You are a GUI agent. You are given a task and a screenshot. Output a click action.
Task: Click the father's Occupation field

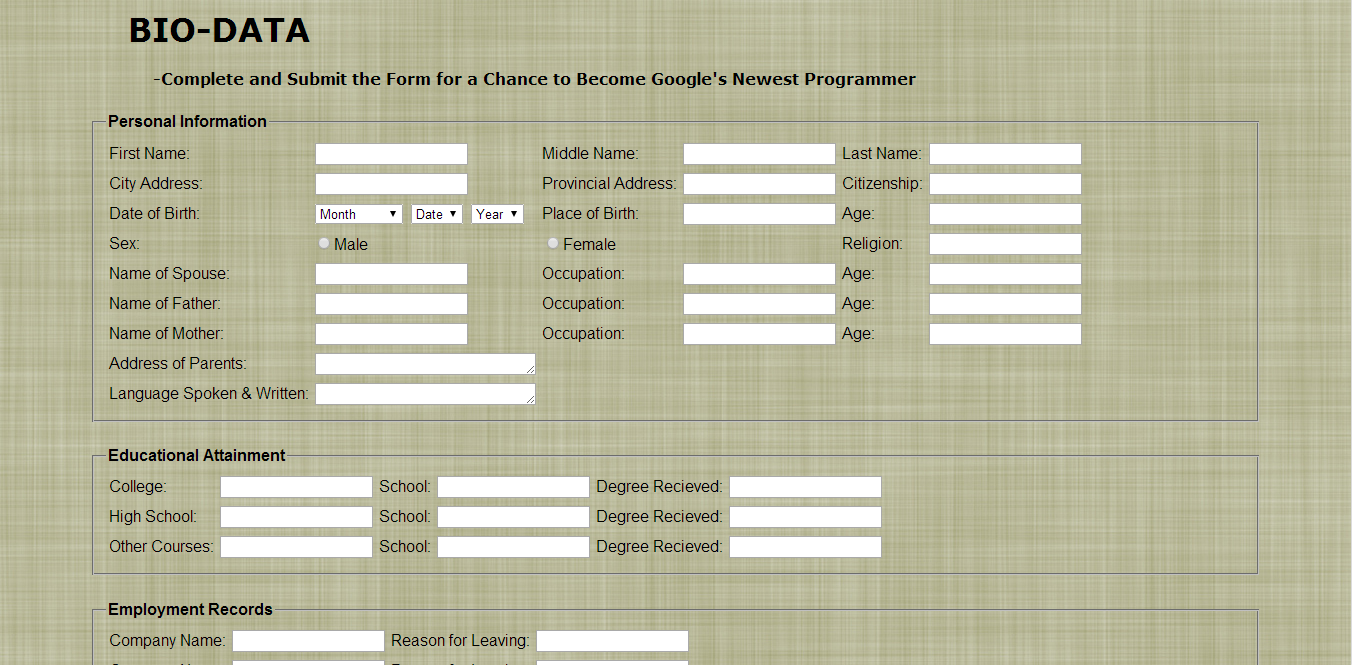759,304
